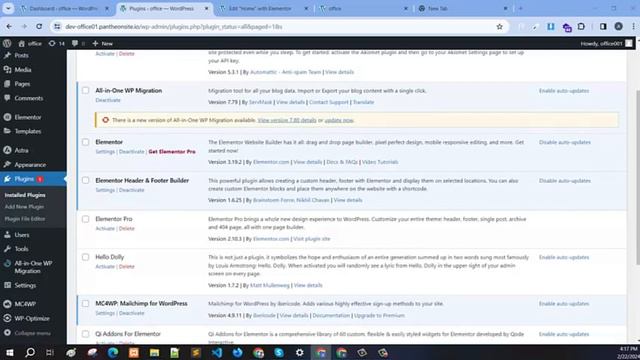Click Get Elementor Pro link
Viewport: 640px width, 360px height.
point(172,151)
